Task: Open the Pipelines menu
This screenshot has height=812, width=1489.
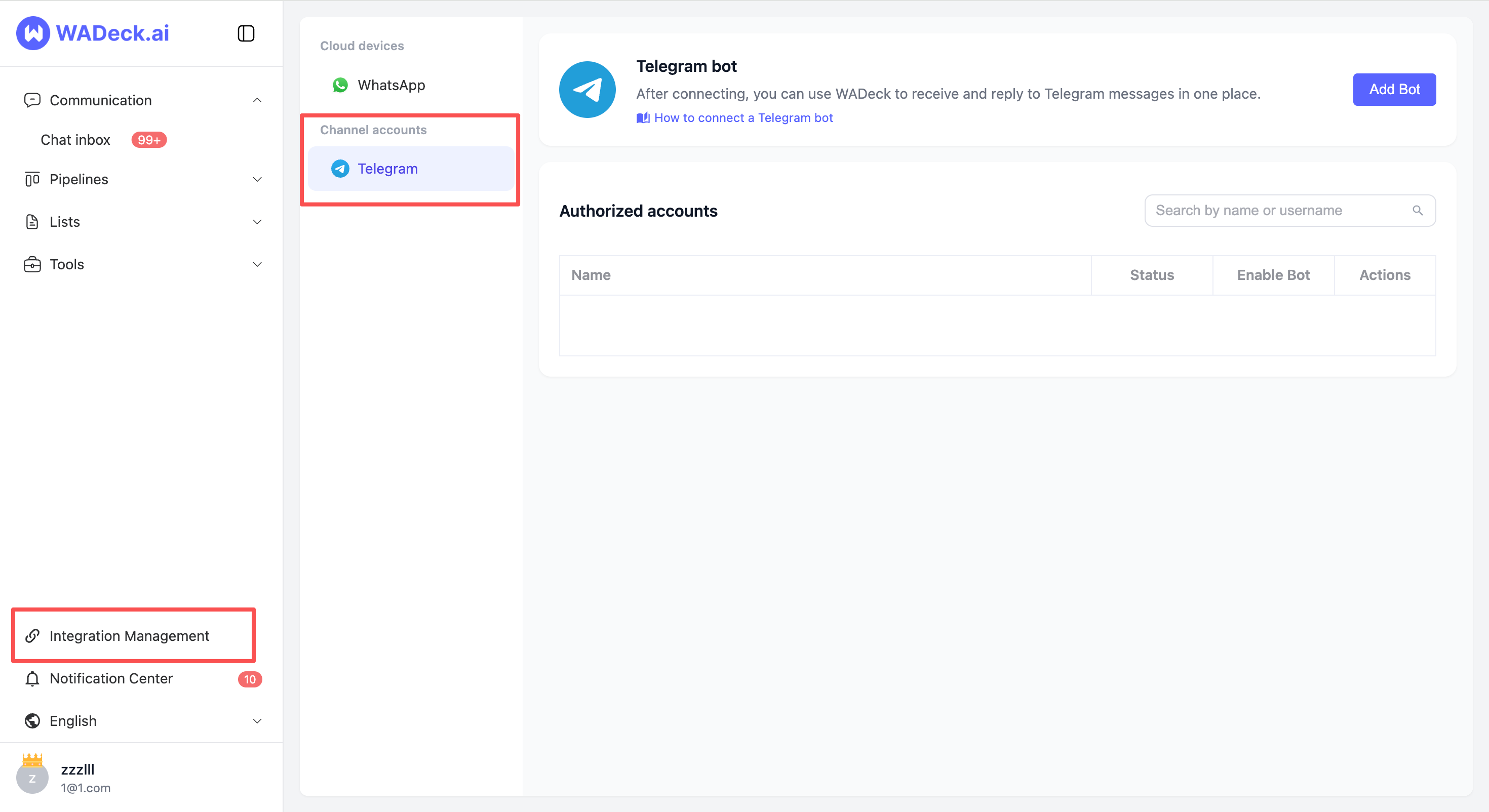Action: tap(142, 179)
